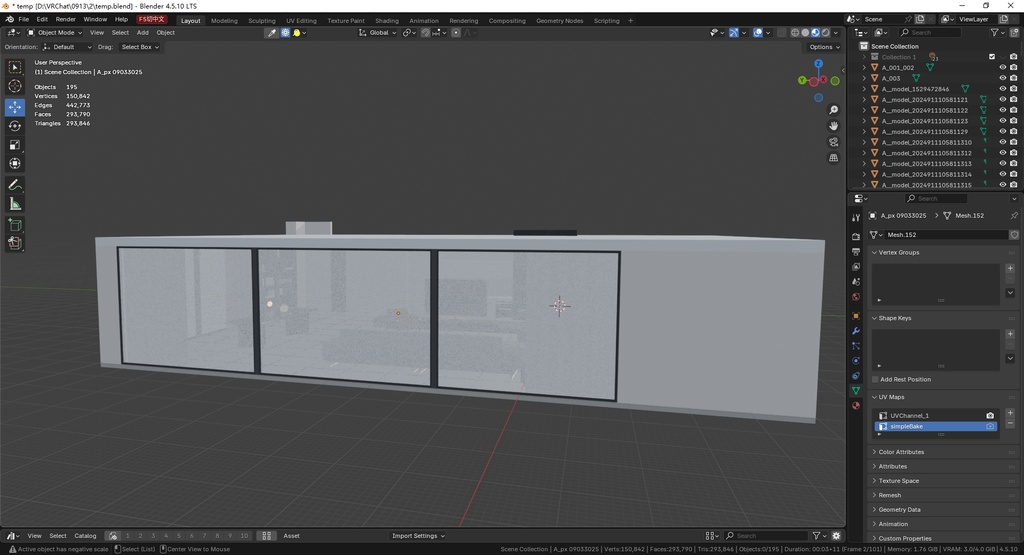Toggle the viewport gizmo display button
This screenshot has height=555, width=1024.
pyautogui.click(x=734, y=33)
